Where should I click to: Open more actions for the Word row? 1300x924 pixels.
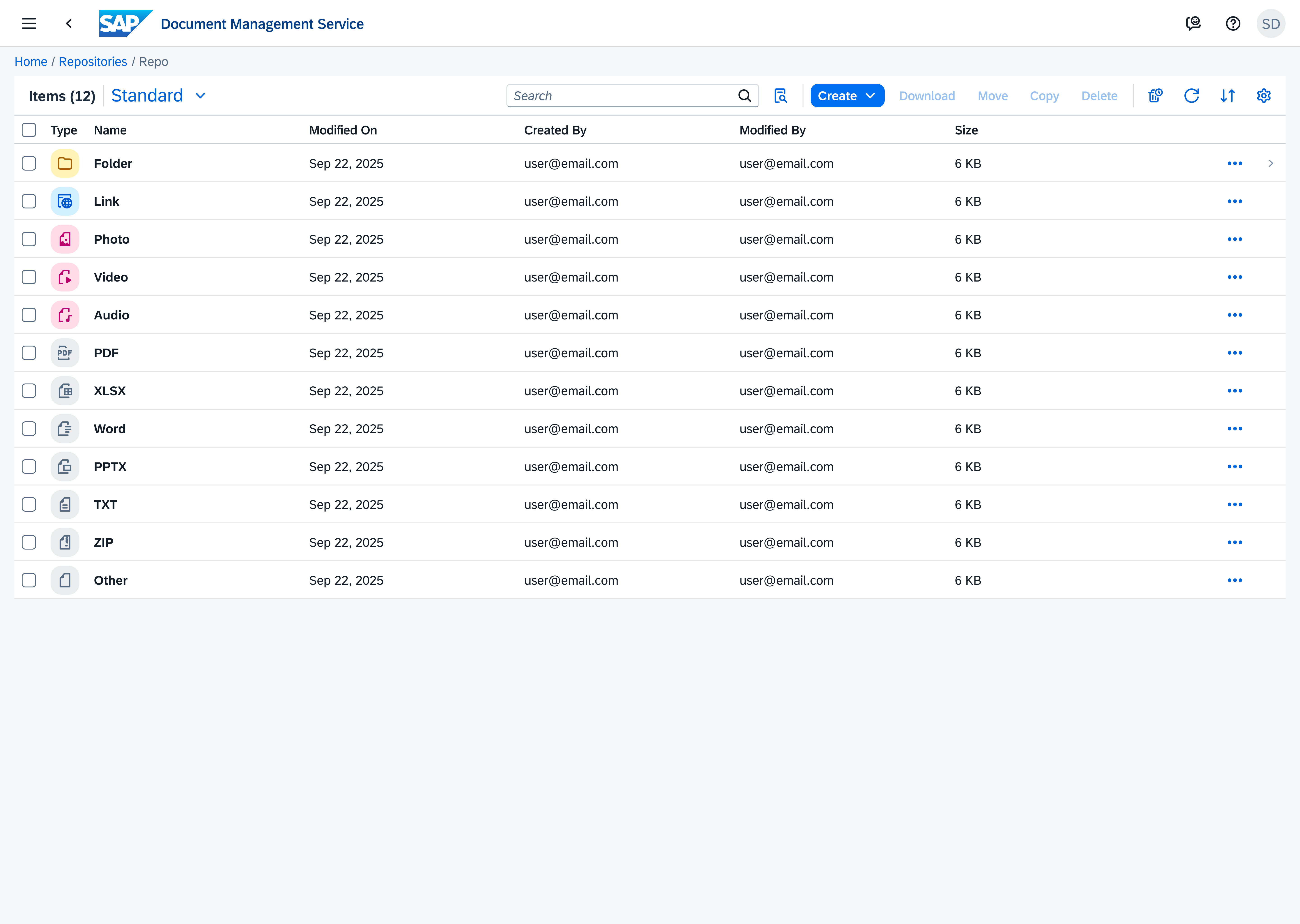point(1235,428)
